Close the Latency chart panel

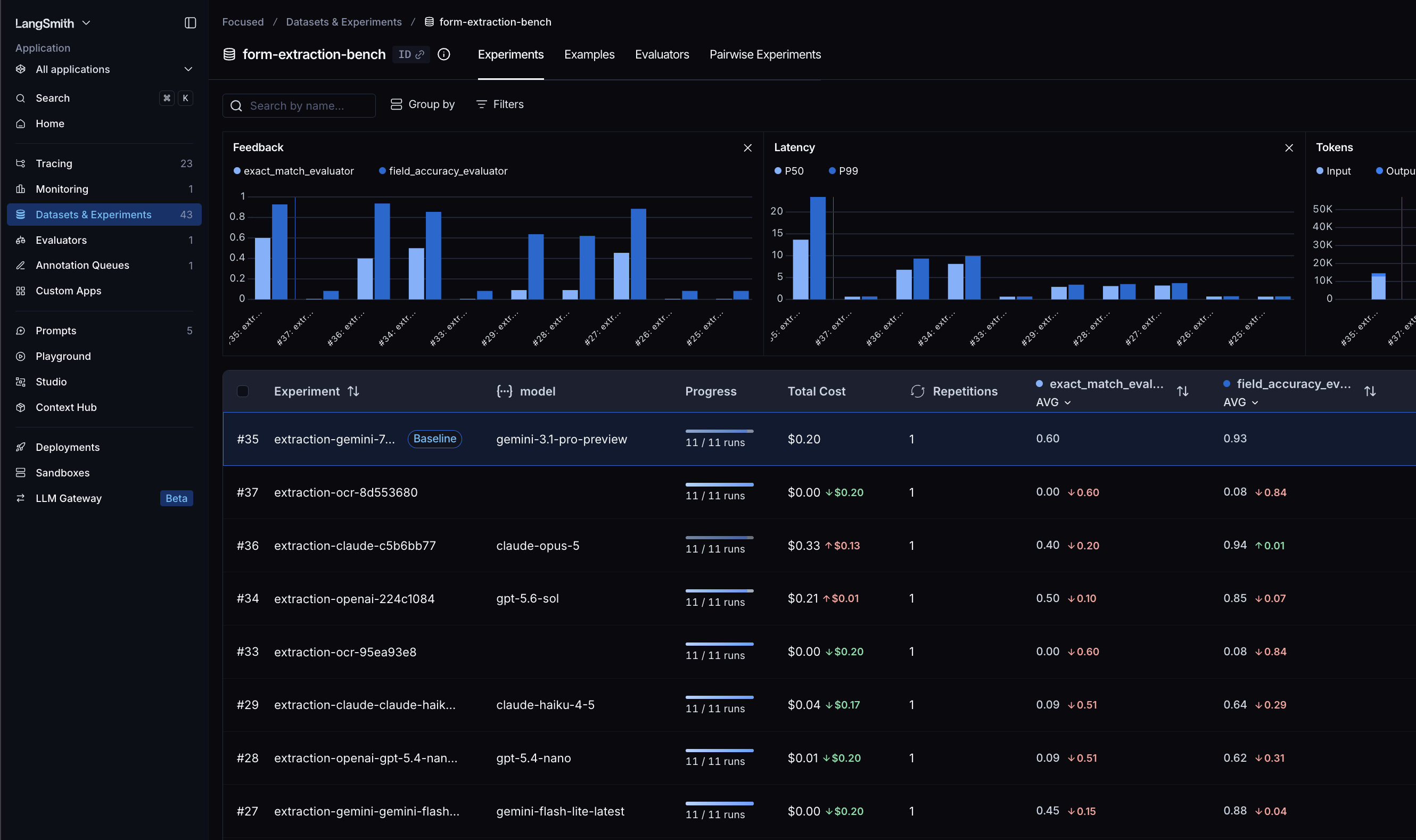pyautogui.click(x=1289, y=148)
